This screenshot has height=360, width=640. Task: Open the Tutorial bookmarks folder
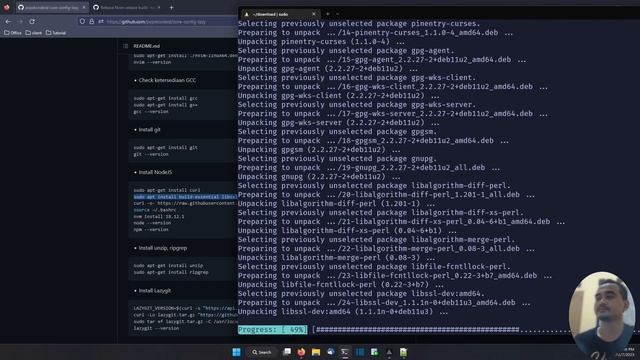(x=56, y=33)
